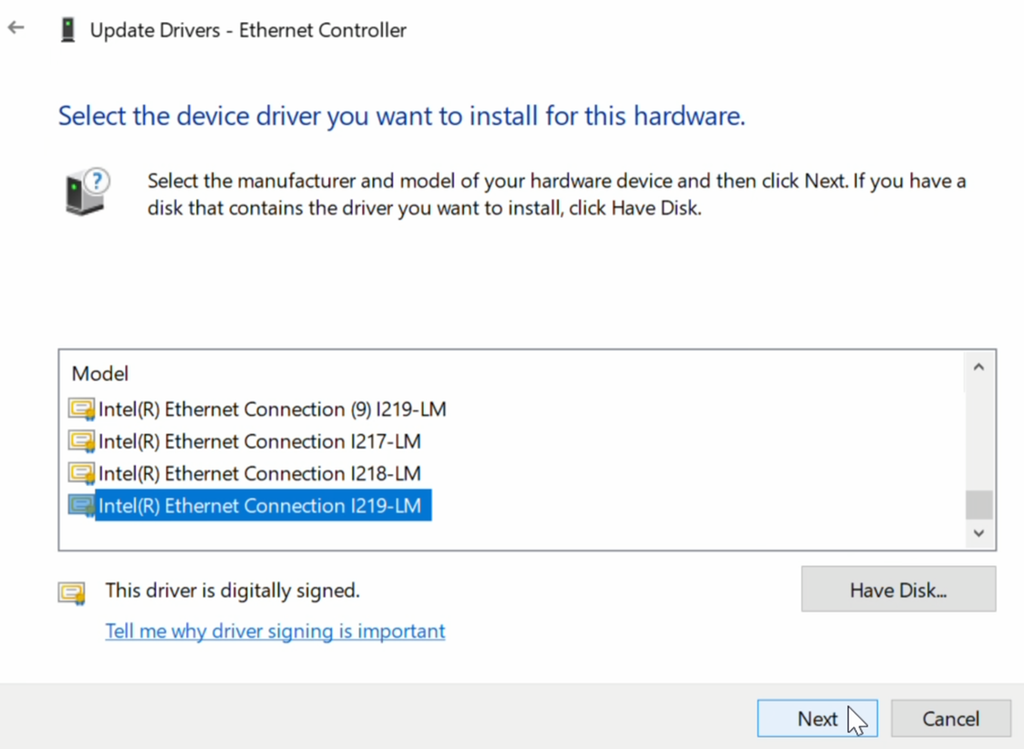Select Intel(R) Ethernet Connection (9) I219-LM
The height and width of the screenshot is (749, 1024).
(x=272, y=409)
